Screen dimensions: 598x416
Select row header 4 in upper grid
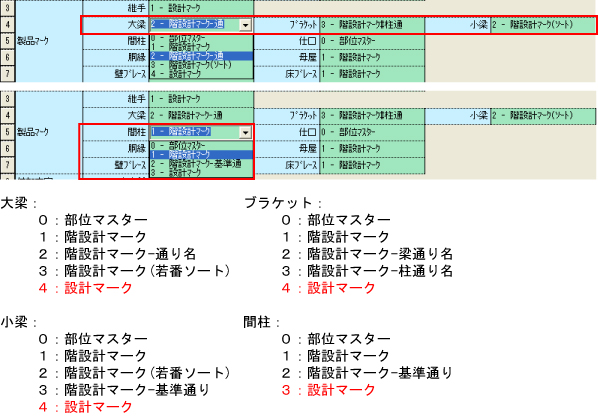click(7, 25)
